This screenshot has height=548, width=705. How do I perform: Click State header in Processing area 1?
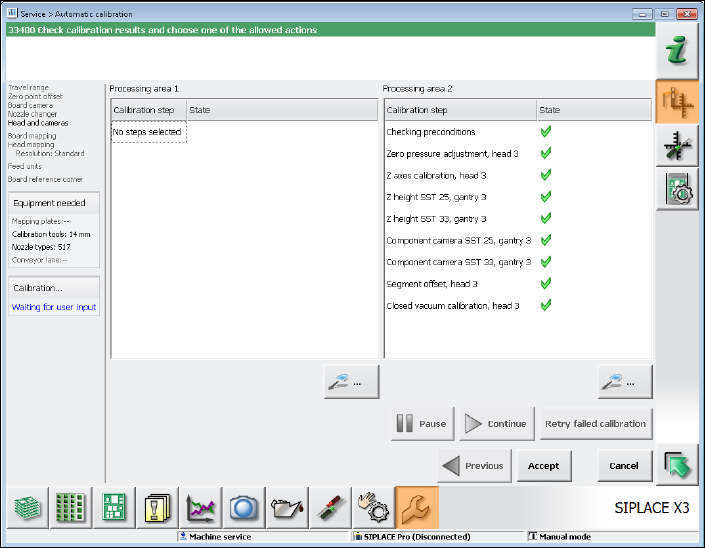click(x=282, y=110)
